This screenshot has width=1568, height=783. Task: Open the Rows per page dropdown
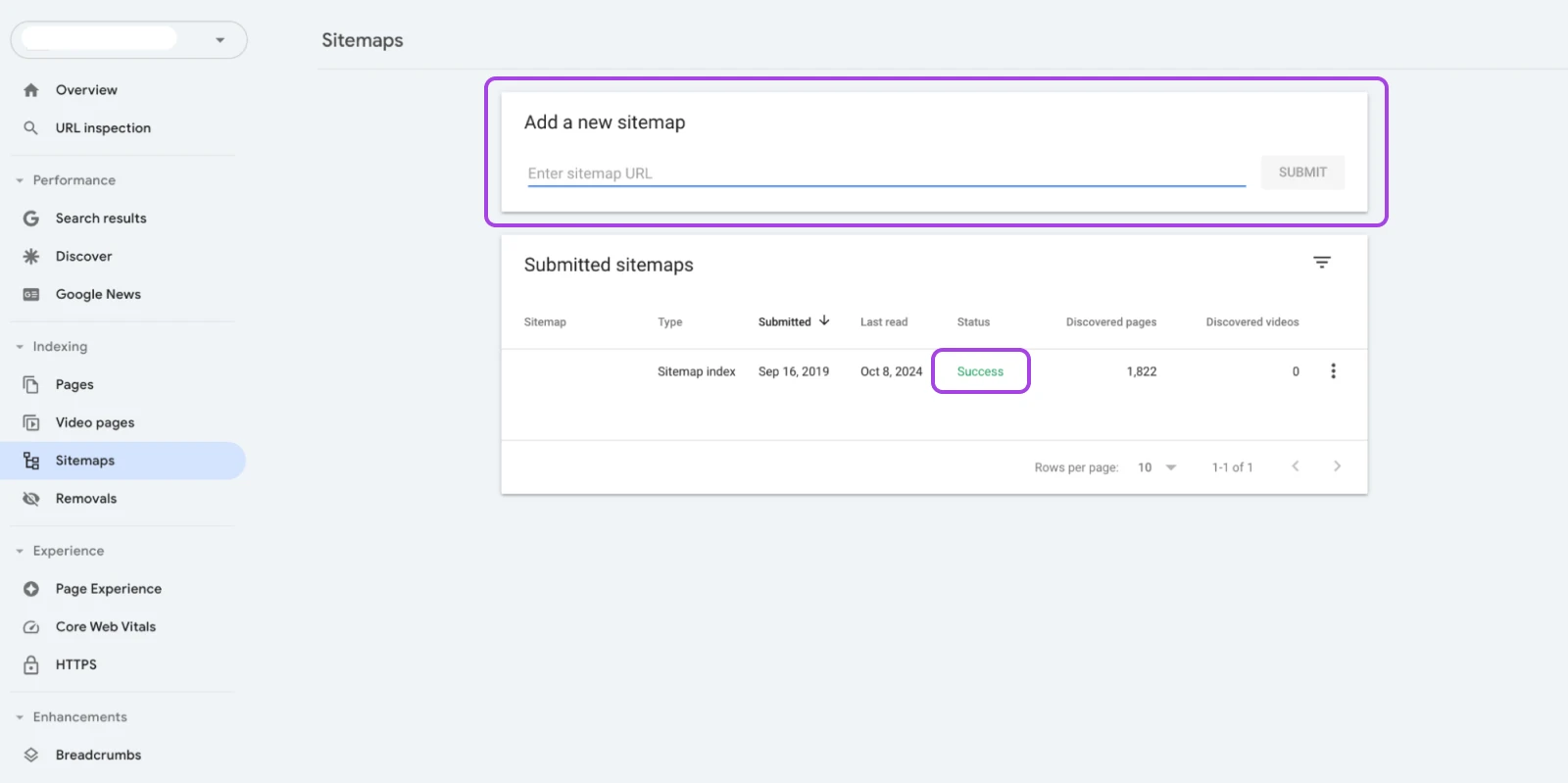tap(1157, 467)
